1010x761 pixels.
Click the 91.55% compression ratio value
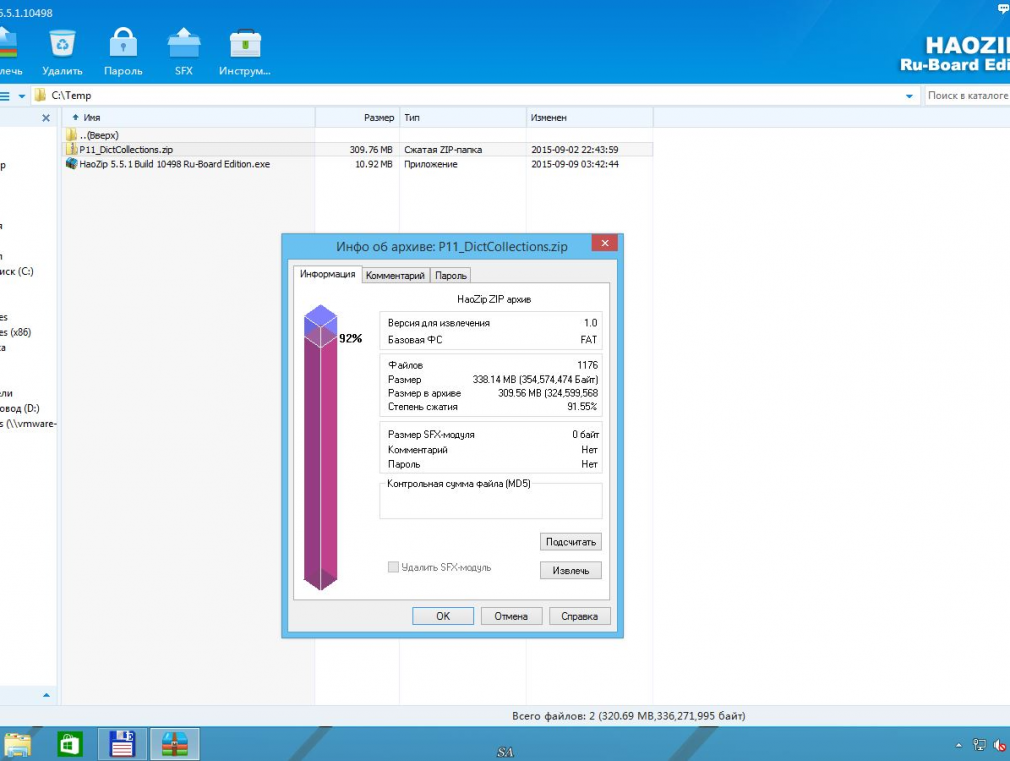pos(582,407)
